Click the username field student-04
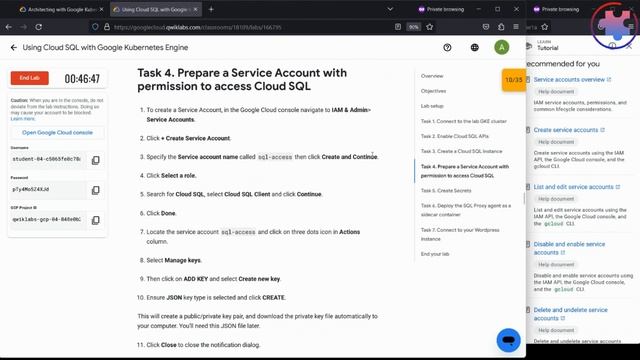 point(48,159)
